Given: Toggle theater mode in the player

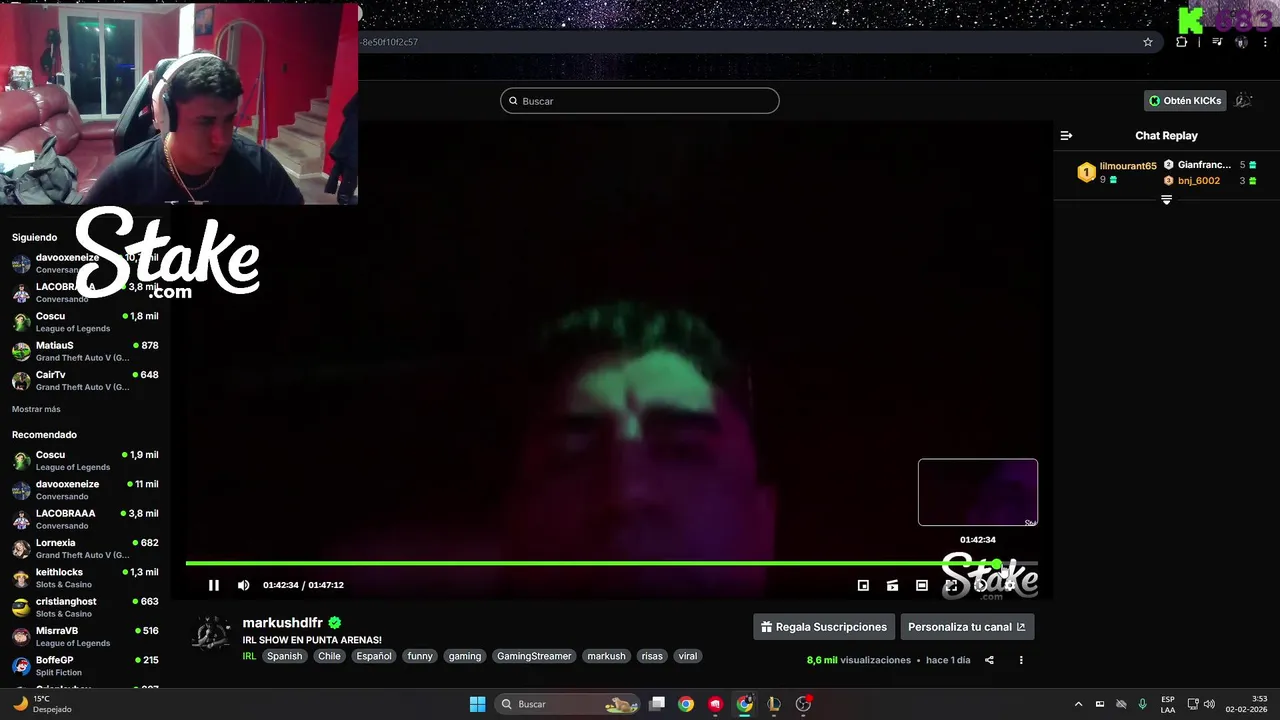Looking at the screenshot, I should (x=922, y=585).
